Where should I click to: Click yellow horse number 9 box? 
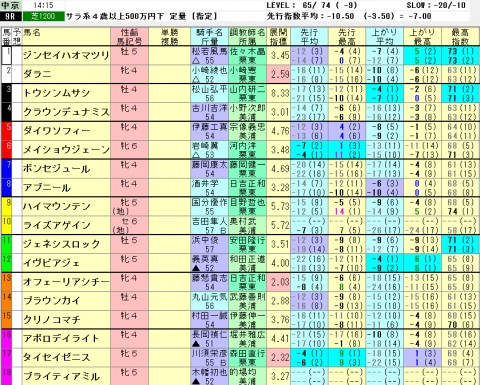7,206
